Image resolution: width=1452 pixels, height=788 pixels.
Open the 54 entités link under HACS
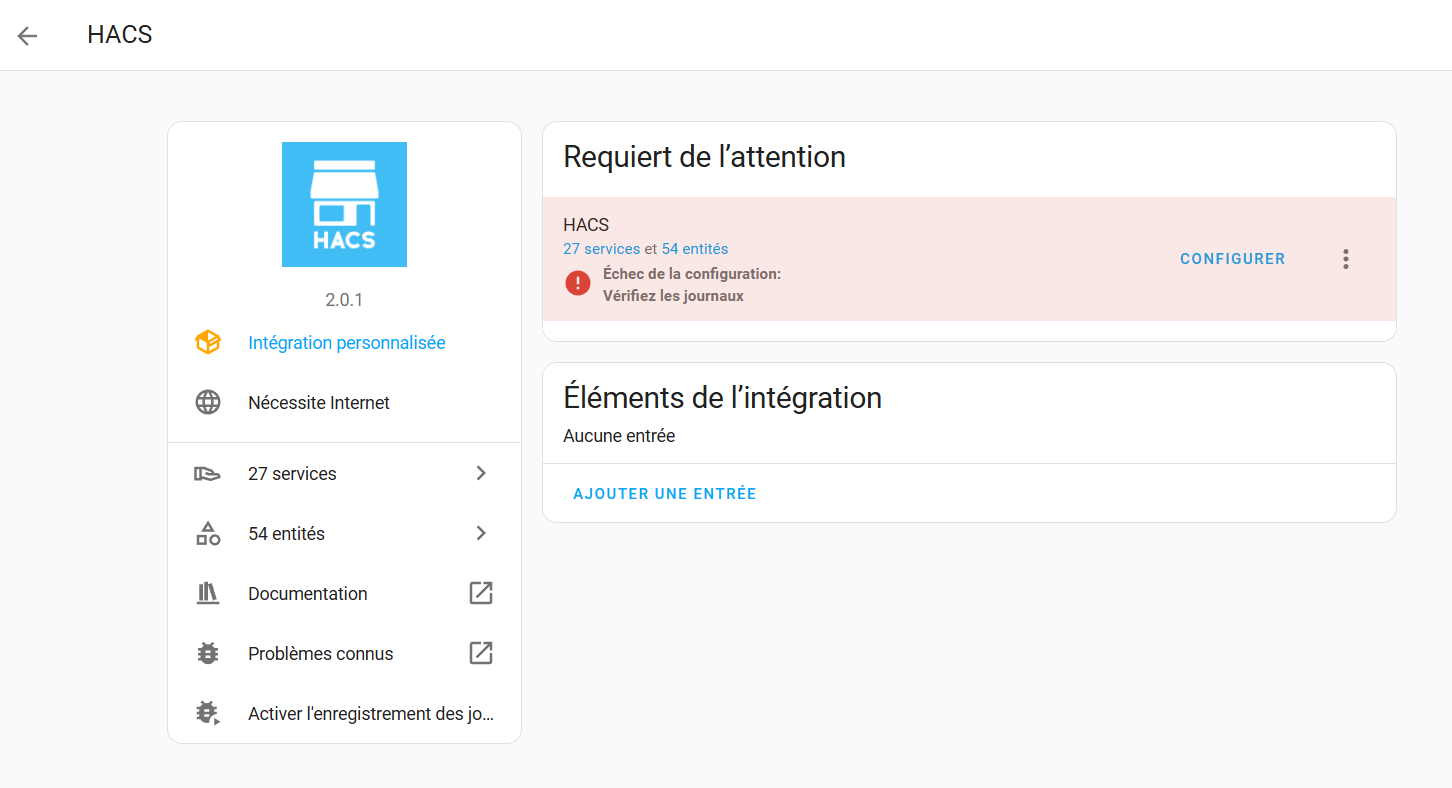tap(695, 249)
